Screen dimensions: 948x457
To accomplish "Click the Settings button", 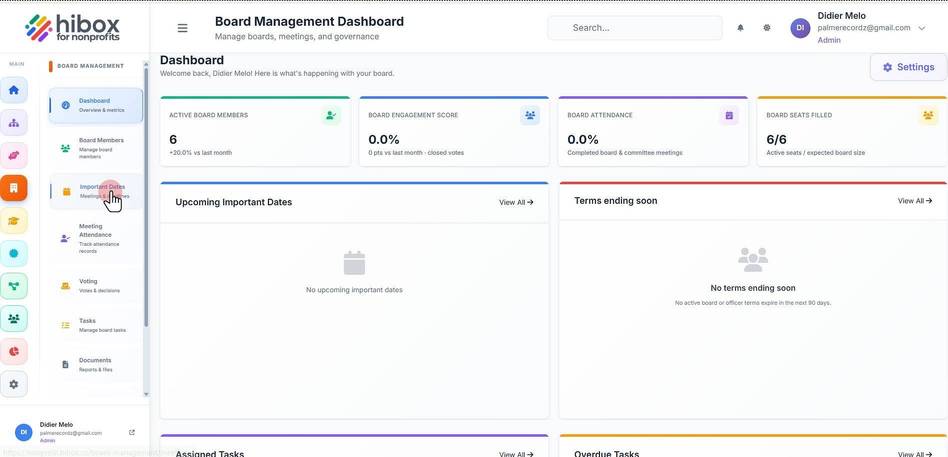I will point(908,67).
